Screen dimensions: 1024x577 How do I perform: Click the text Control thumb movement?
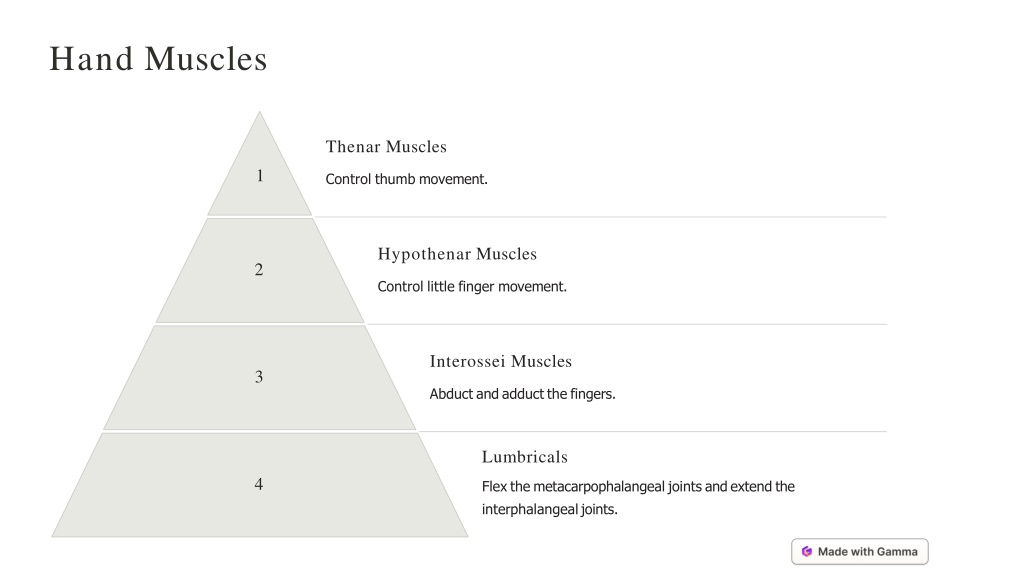(406, 179)
